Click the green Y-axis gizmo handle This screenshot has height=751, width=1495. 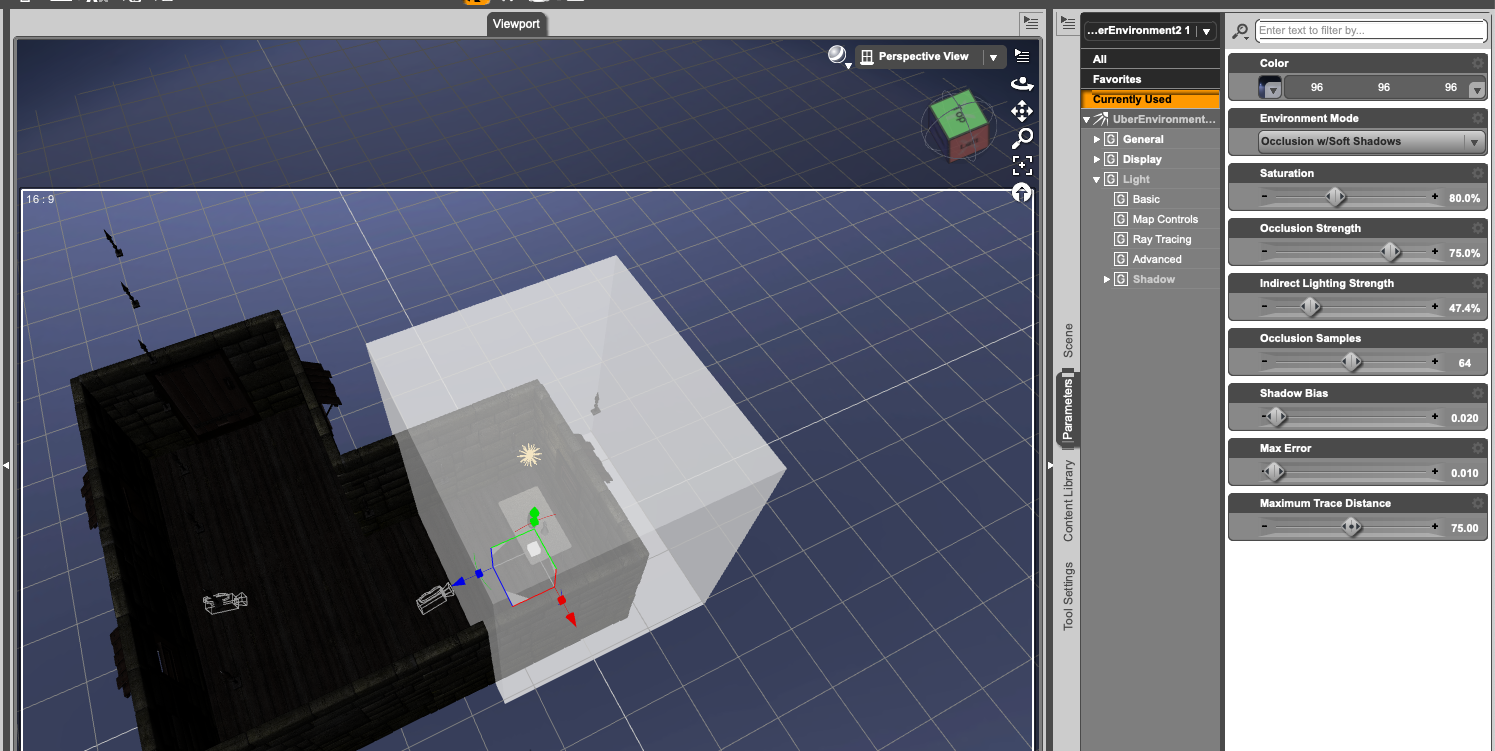tap(534, 516)
